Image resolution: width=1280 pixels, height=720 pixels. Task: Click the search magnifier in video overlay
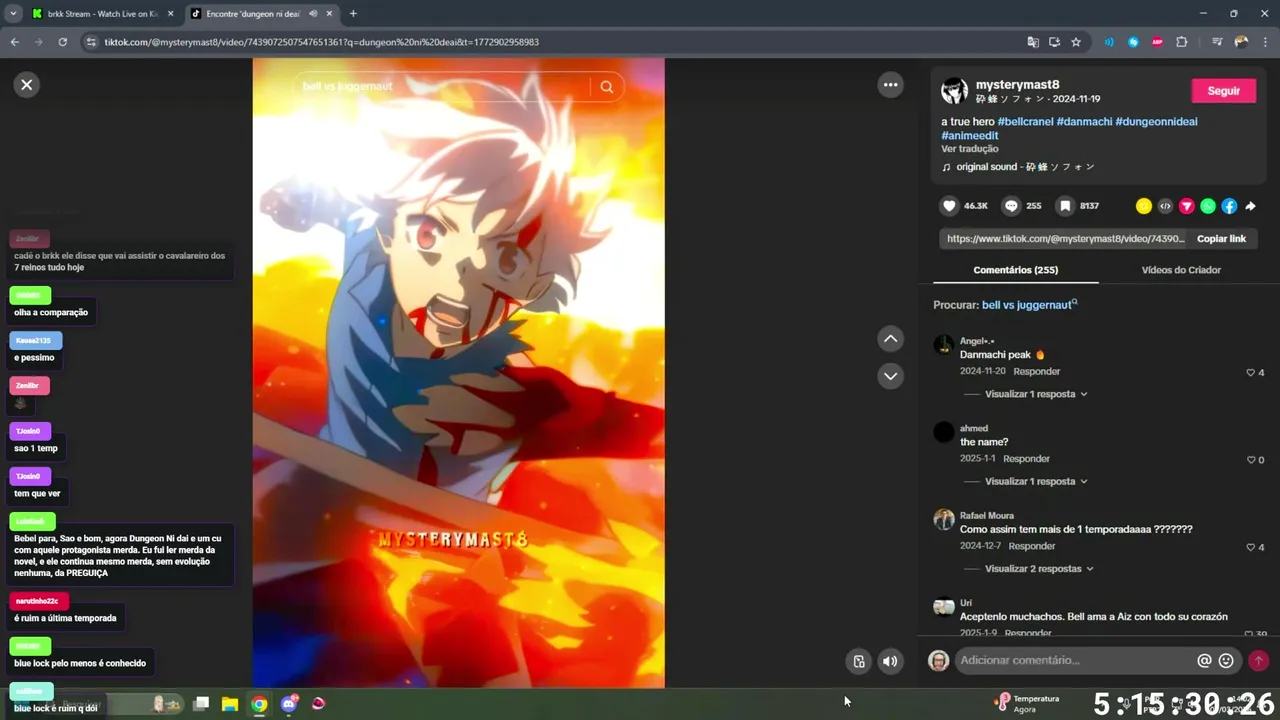[607, 87]
